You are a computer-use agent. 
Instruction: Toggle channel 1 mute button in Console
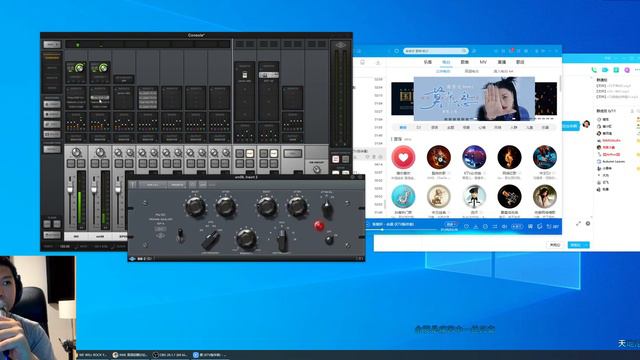[81, 164]
